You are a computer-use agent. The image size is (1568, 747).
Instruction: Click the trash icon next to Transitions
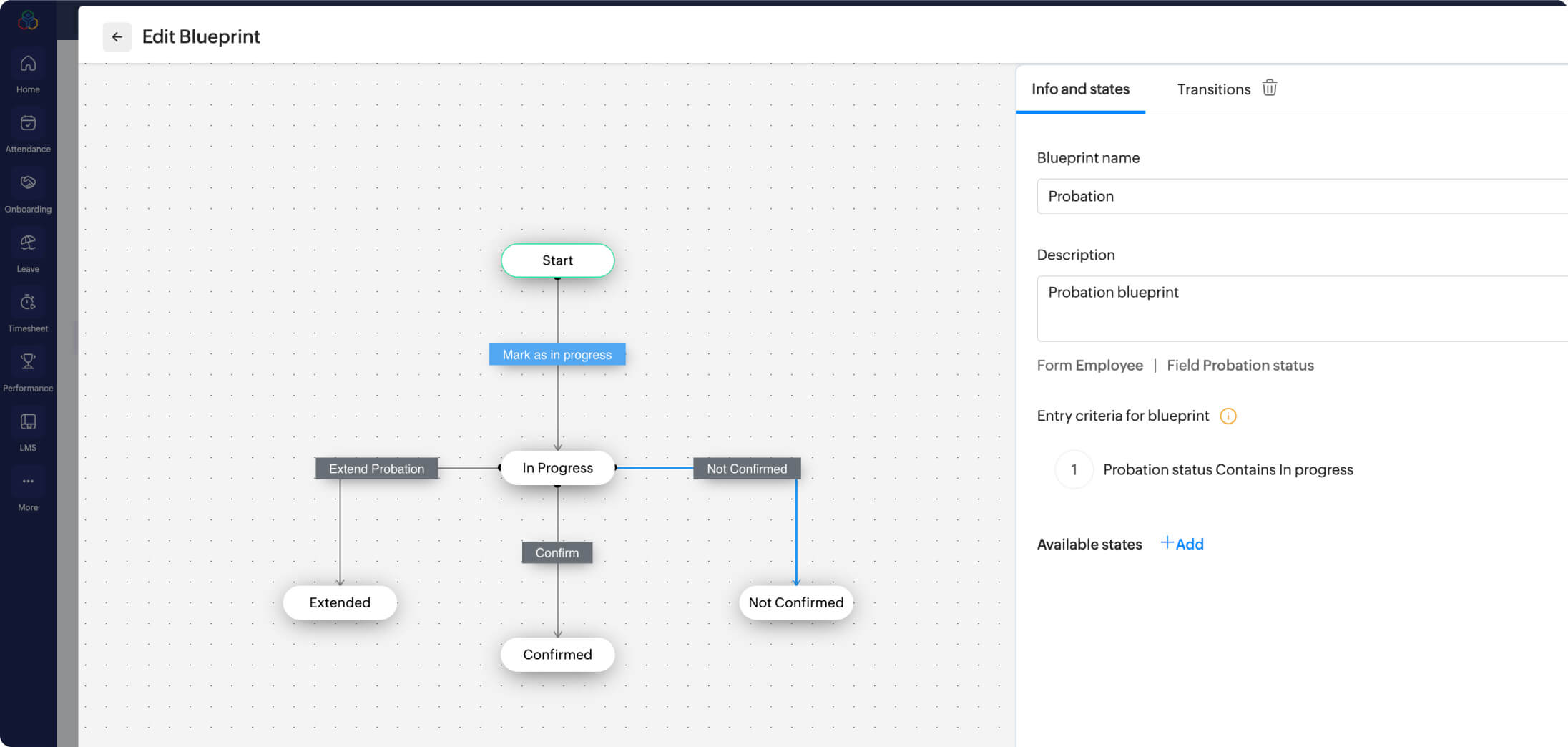1269,88
